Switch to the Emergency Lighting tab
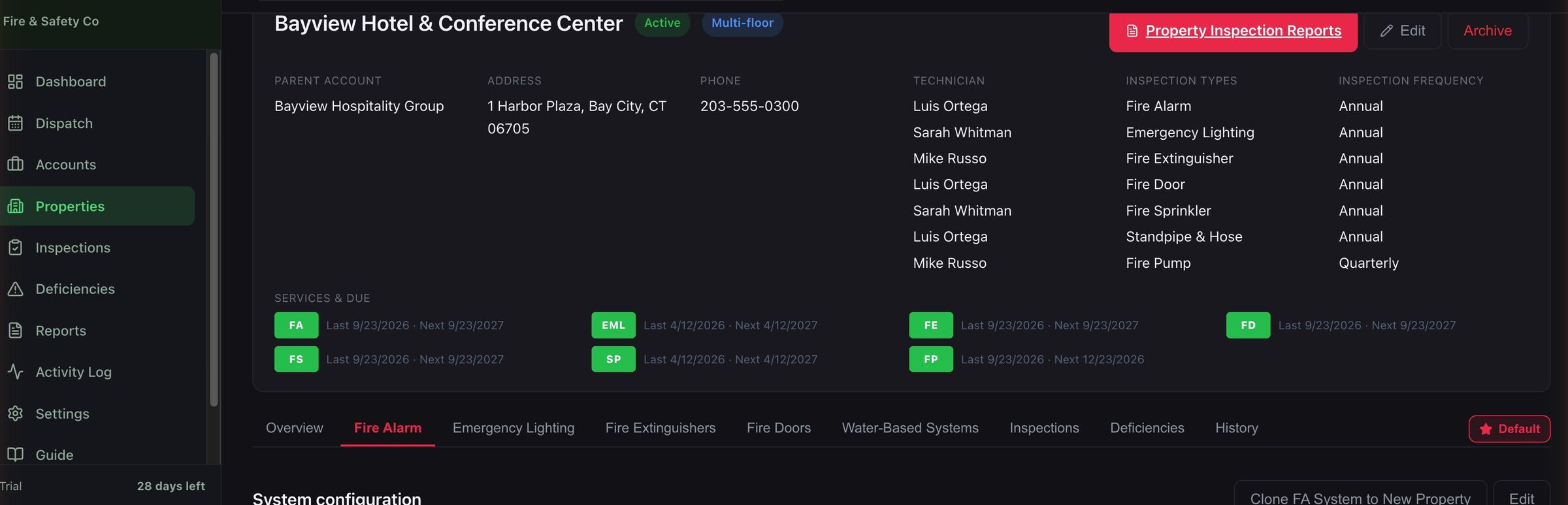The image size is (1568, 505). point(514,428)
